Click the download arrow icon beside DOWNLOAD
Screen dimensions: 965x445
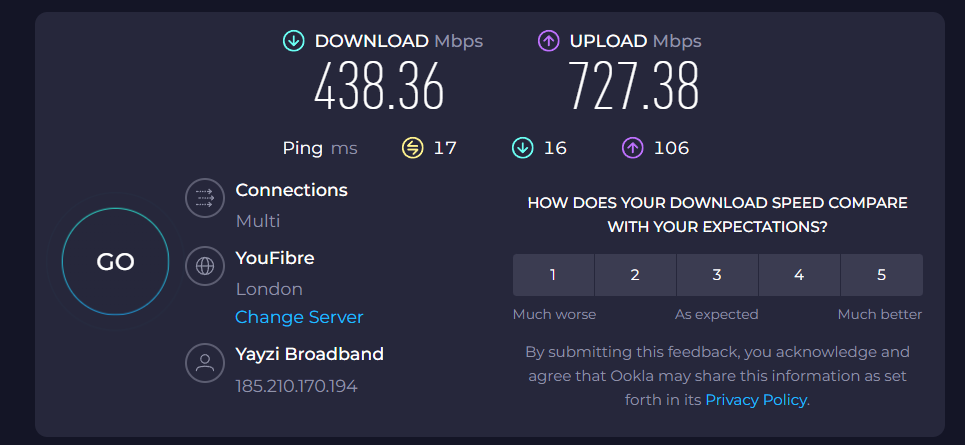coord(294,41)
